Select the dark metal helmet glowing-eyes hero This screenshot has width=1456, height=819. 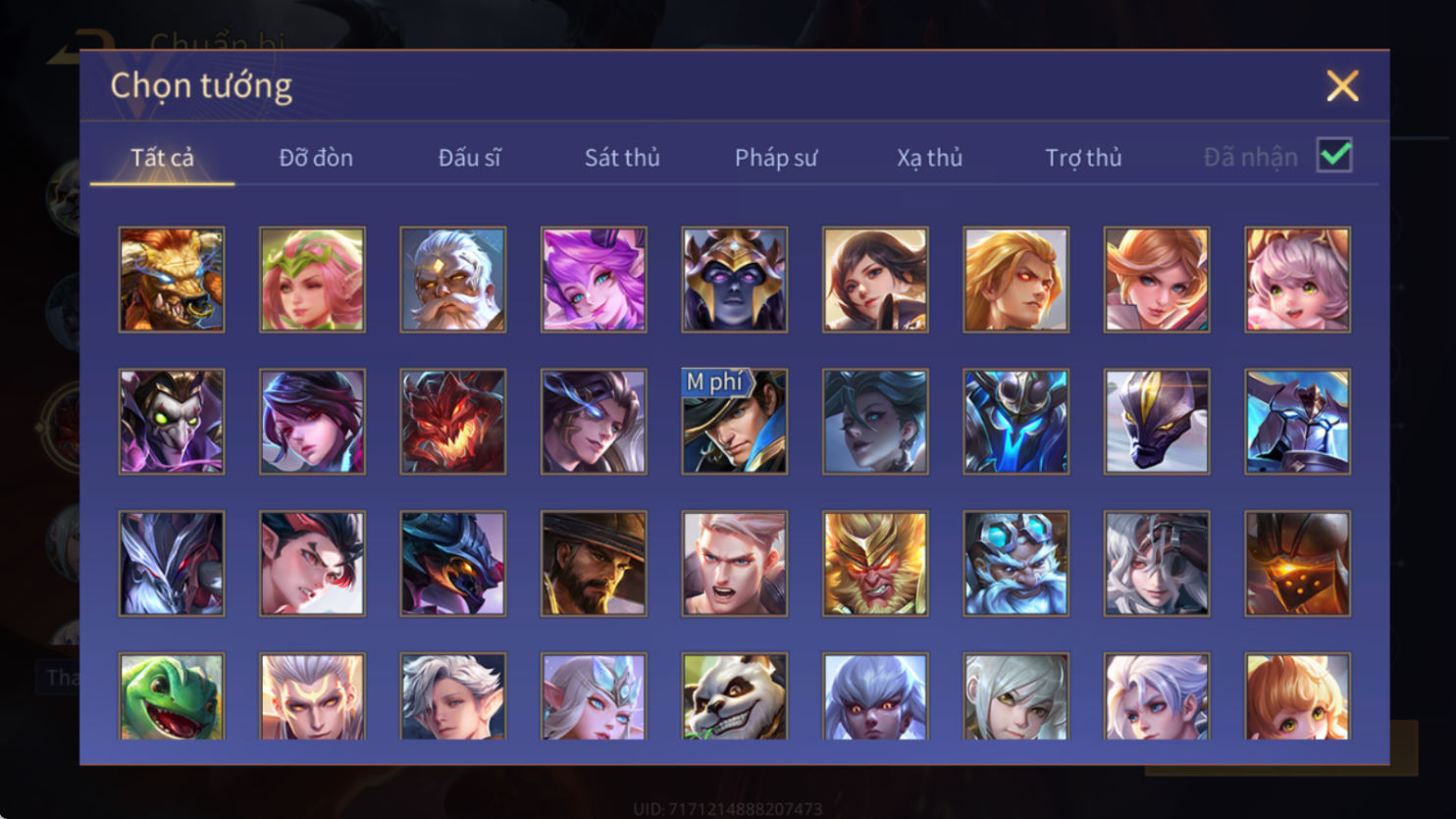coord(1298,564)
